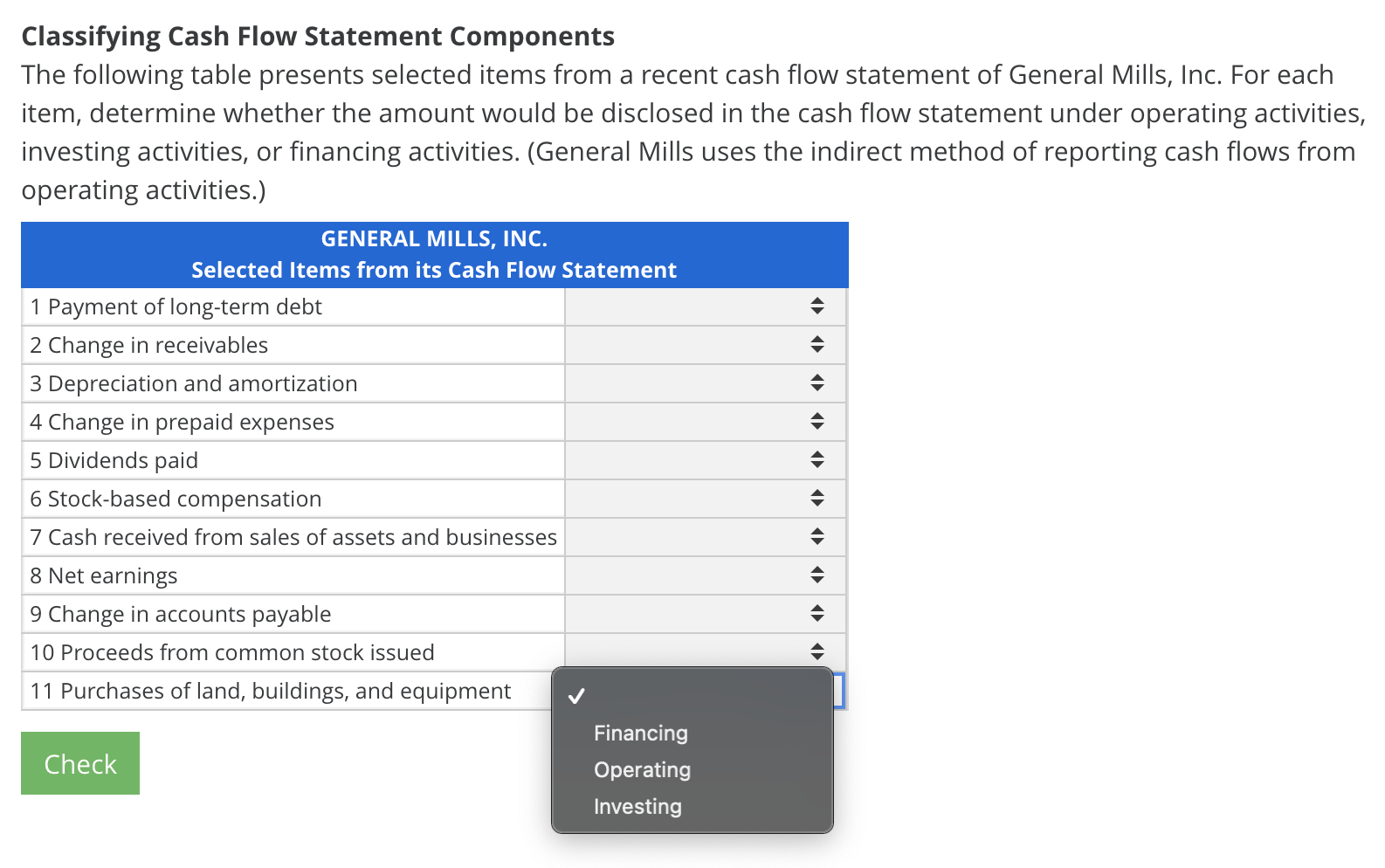Select the checkmark option in the open dropdown

pos(577,697)
